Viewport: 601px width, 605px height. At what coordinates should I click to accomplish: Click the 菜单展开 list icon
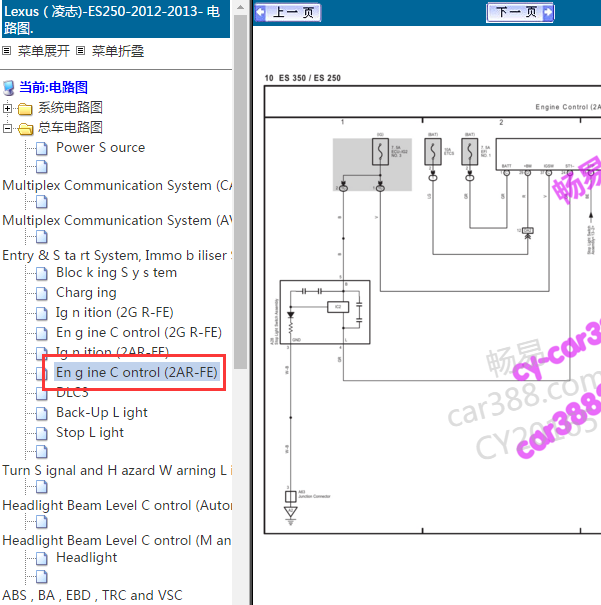click(7, 51)
